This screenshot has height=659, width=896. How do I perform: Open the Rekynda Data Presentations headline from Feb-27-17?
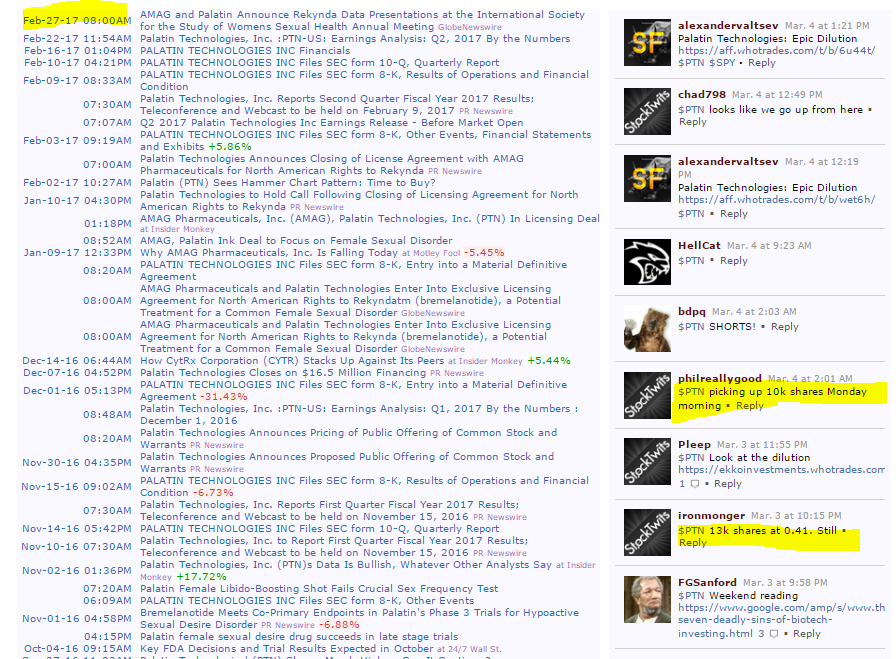pos(362,21)
